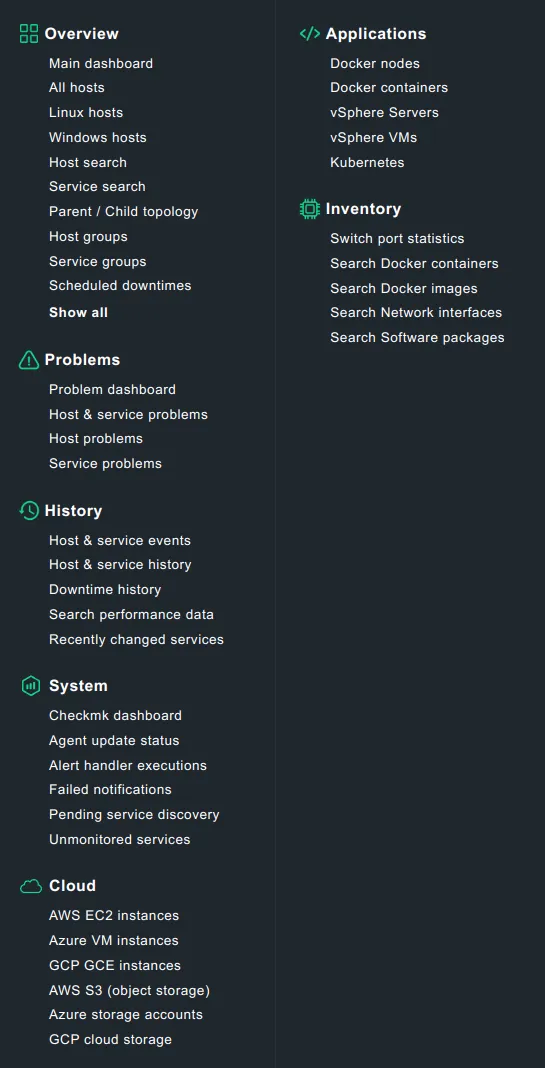Click the Cloud icon
The height and width of the screenshot is (1068, 545).
coord(31,886)
